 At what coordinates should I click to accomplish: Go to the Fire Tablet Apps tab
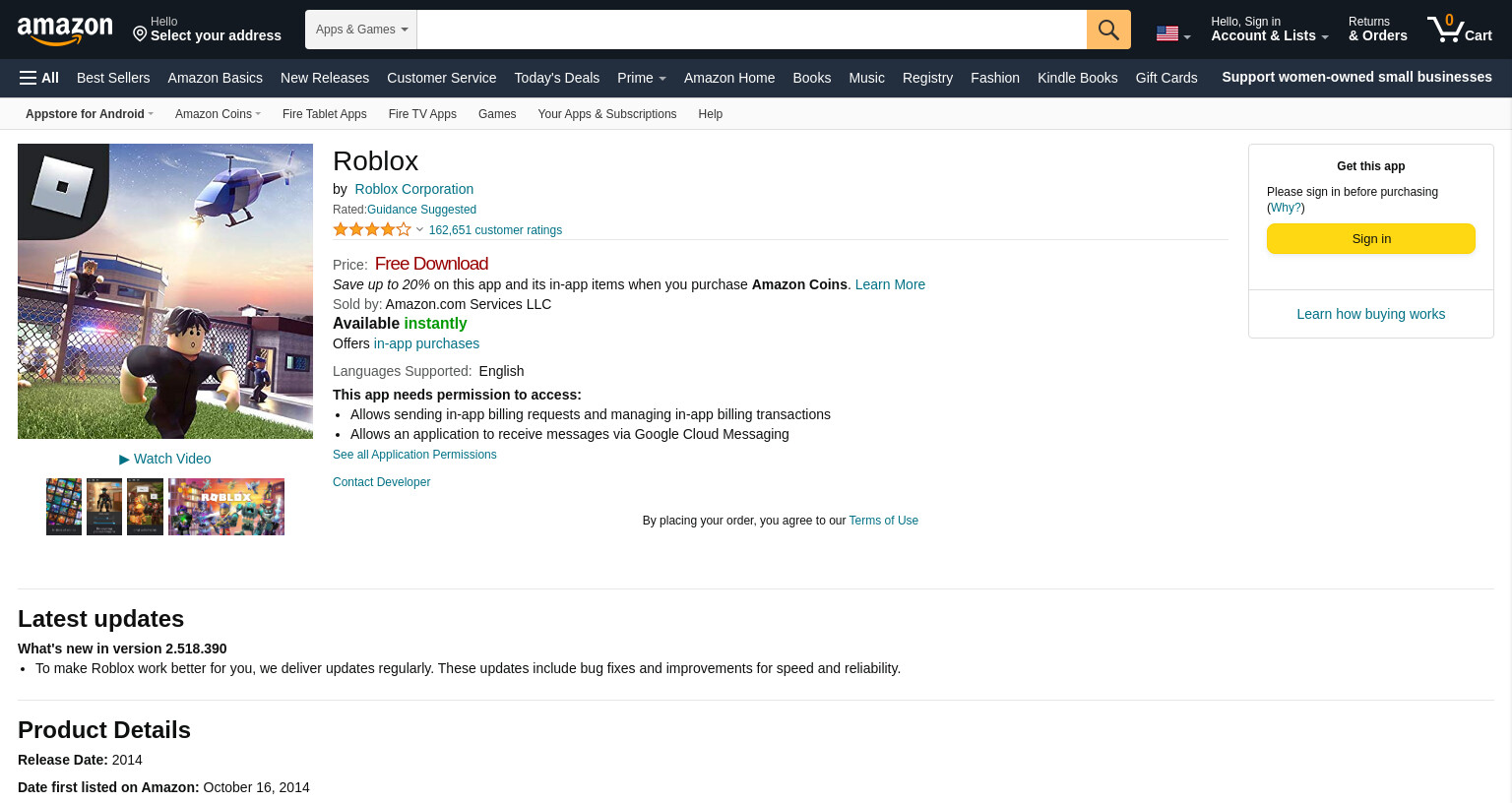coord(325,114)
